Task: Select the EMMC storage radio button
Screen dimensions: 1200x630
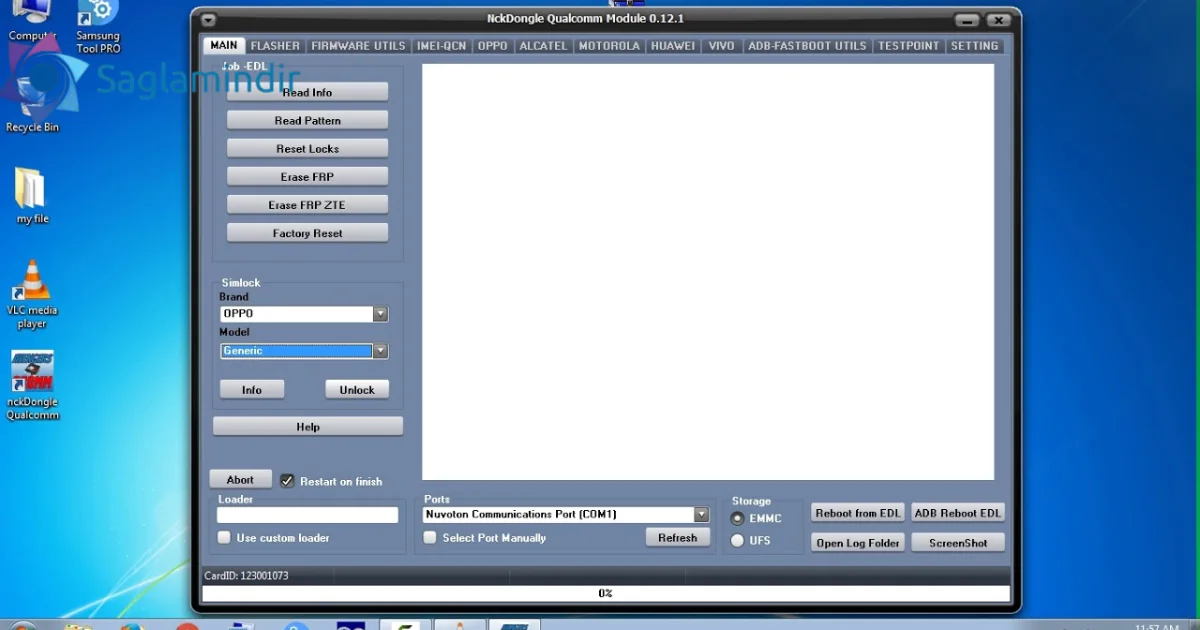Action: point(738,518)
